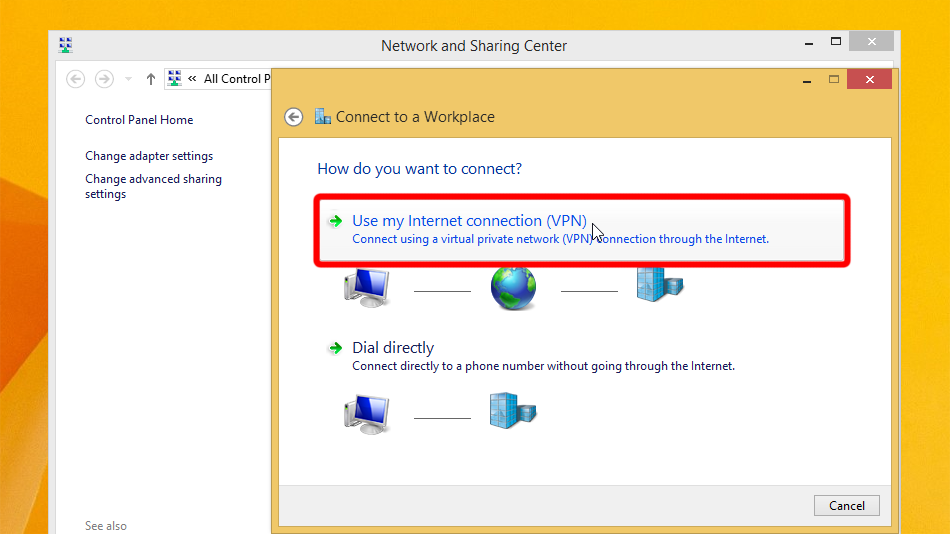Expand the address bar double-chevron menu

[x=191, y=79]
